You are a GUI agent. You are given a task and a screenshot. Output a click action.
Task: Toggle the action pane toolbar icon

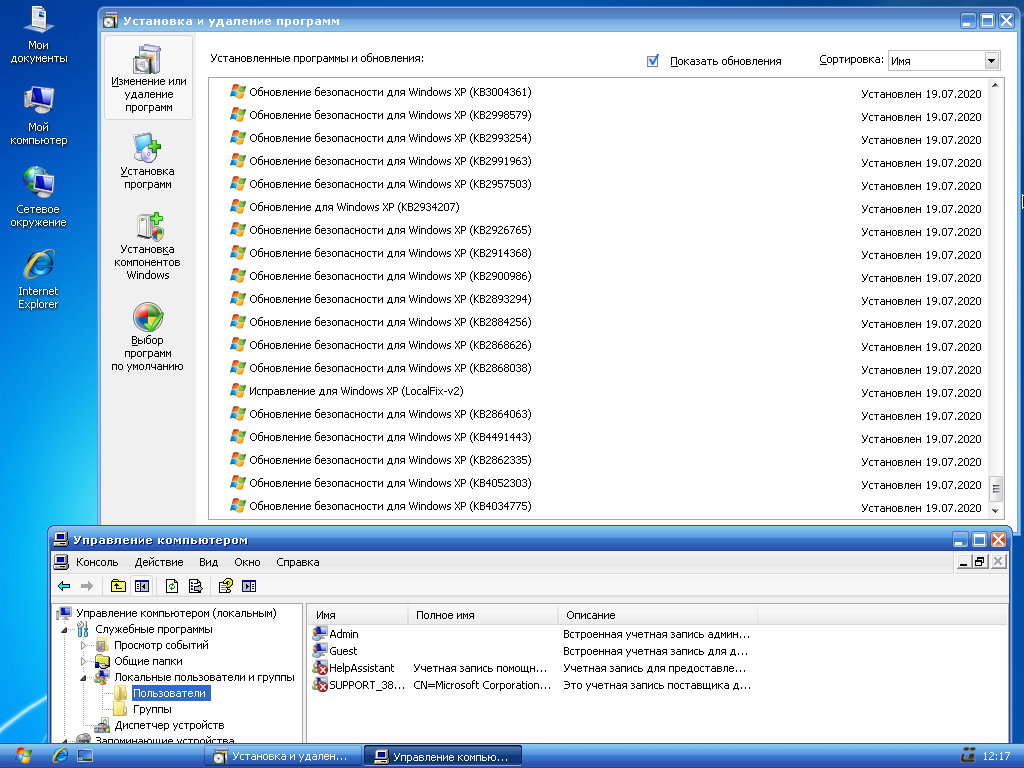click(x=249, y=586)
